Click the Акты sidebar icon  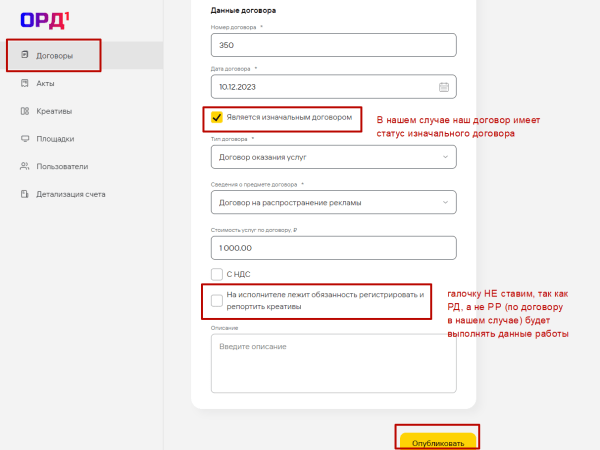(24, 84)
